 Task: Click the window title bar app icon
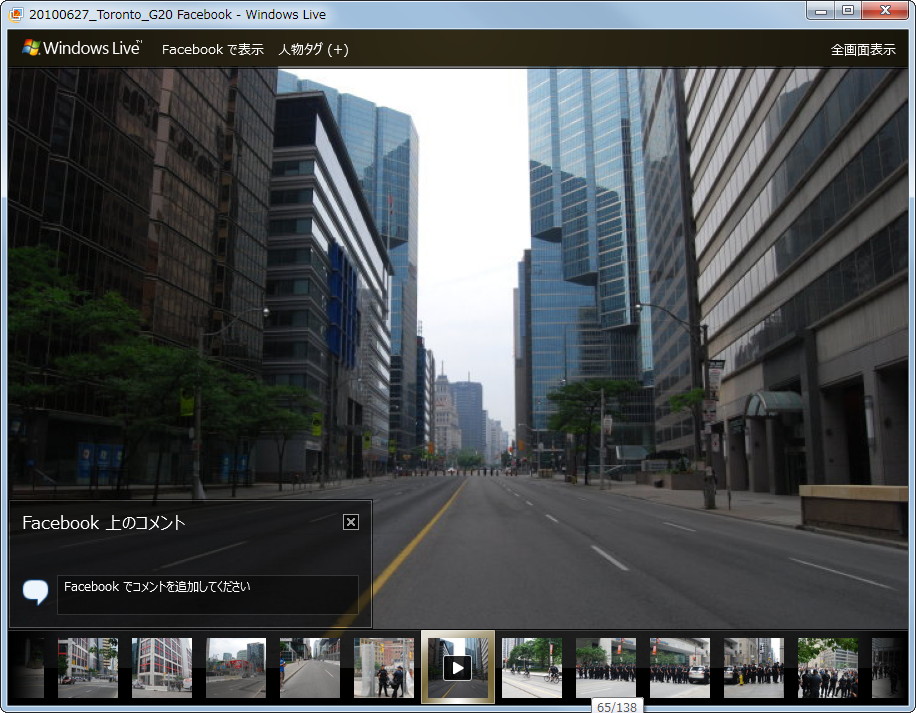pos(16,14)
